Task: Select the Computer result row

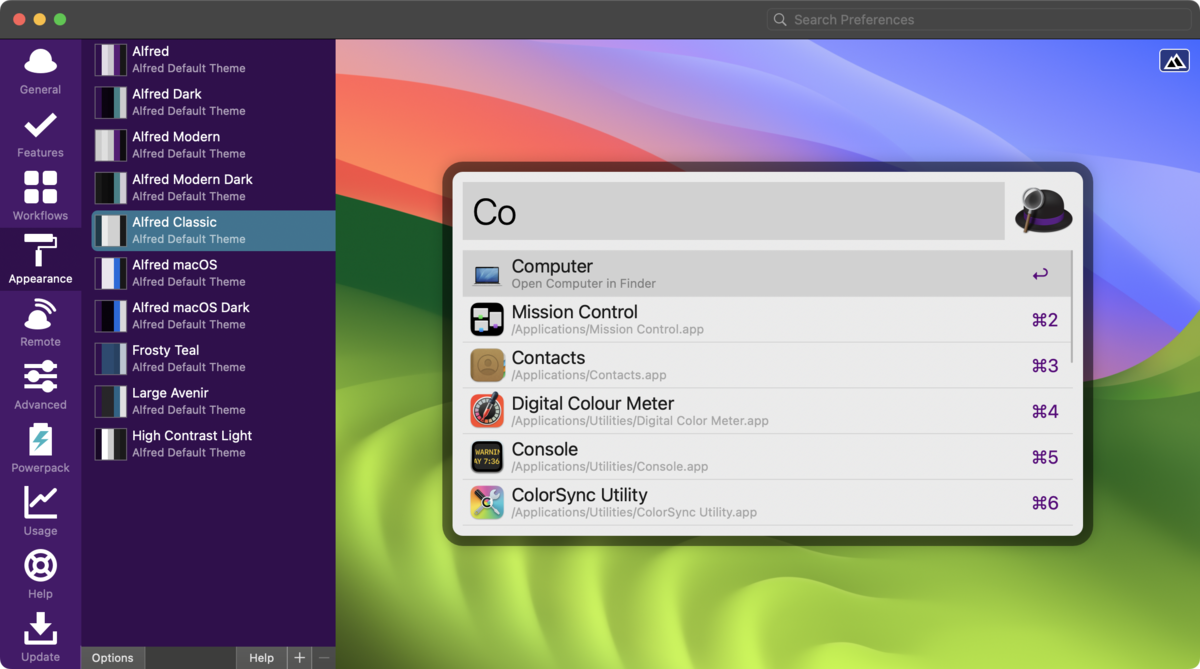Action: (x=766, y=274)
